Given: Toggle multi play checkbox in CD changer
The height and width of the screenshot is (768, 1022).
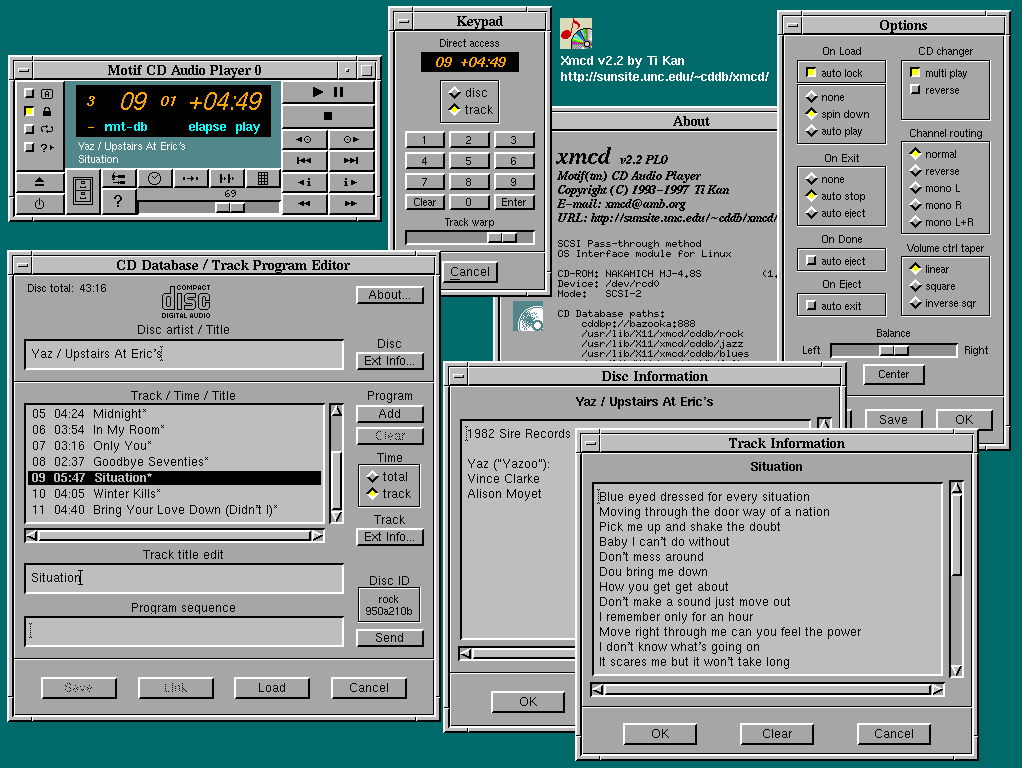Looking at the screenshot, I should [915, 72].
